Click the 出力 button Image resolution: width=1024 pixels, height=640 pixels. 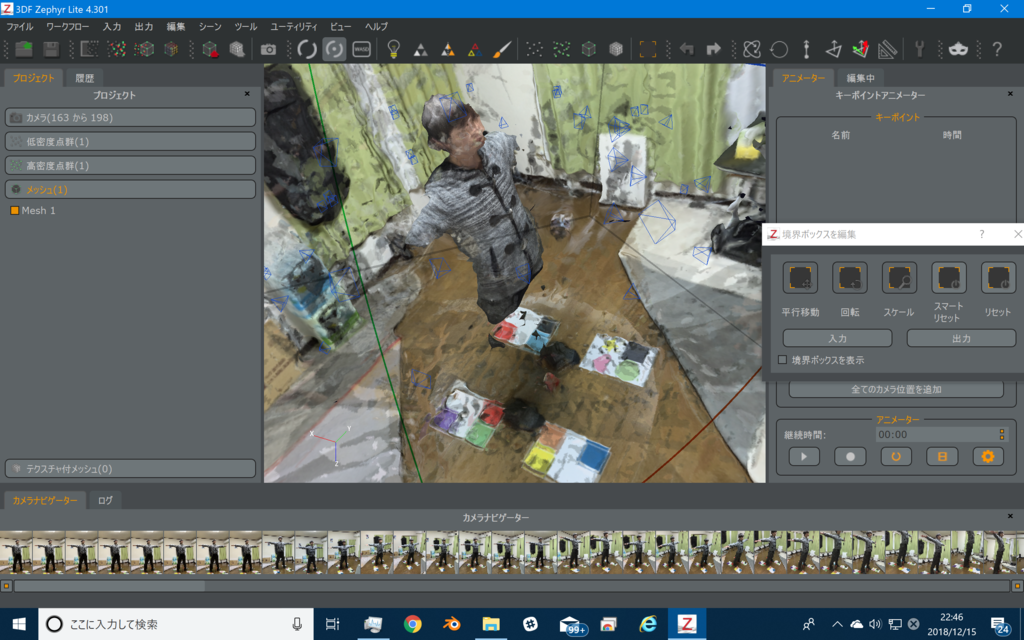[961, 338]
